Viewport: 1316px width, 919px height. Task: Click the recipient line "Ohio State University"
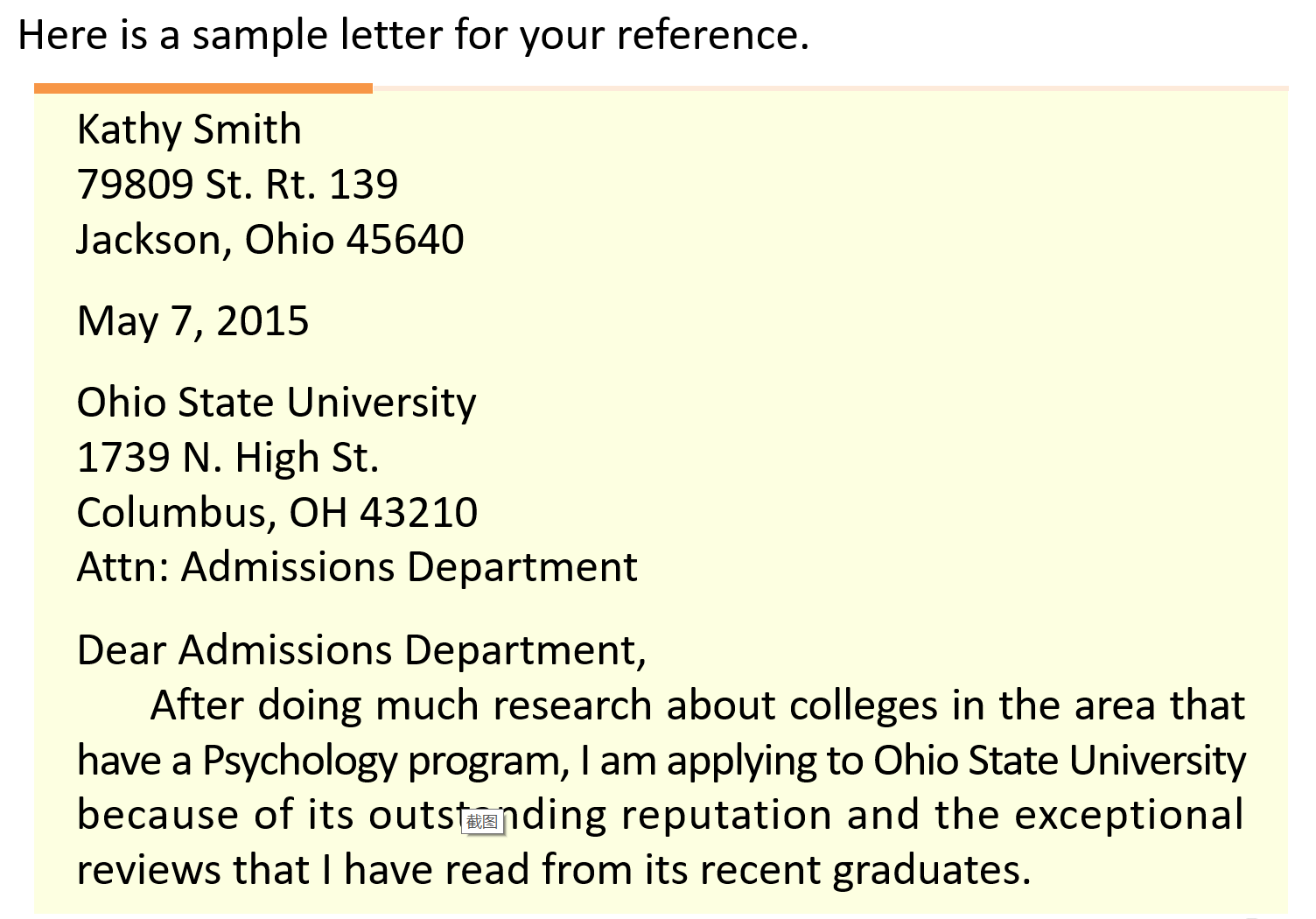tap(276, 403)
